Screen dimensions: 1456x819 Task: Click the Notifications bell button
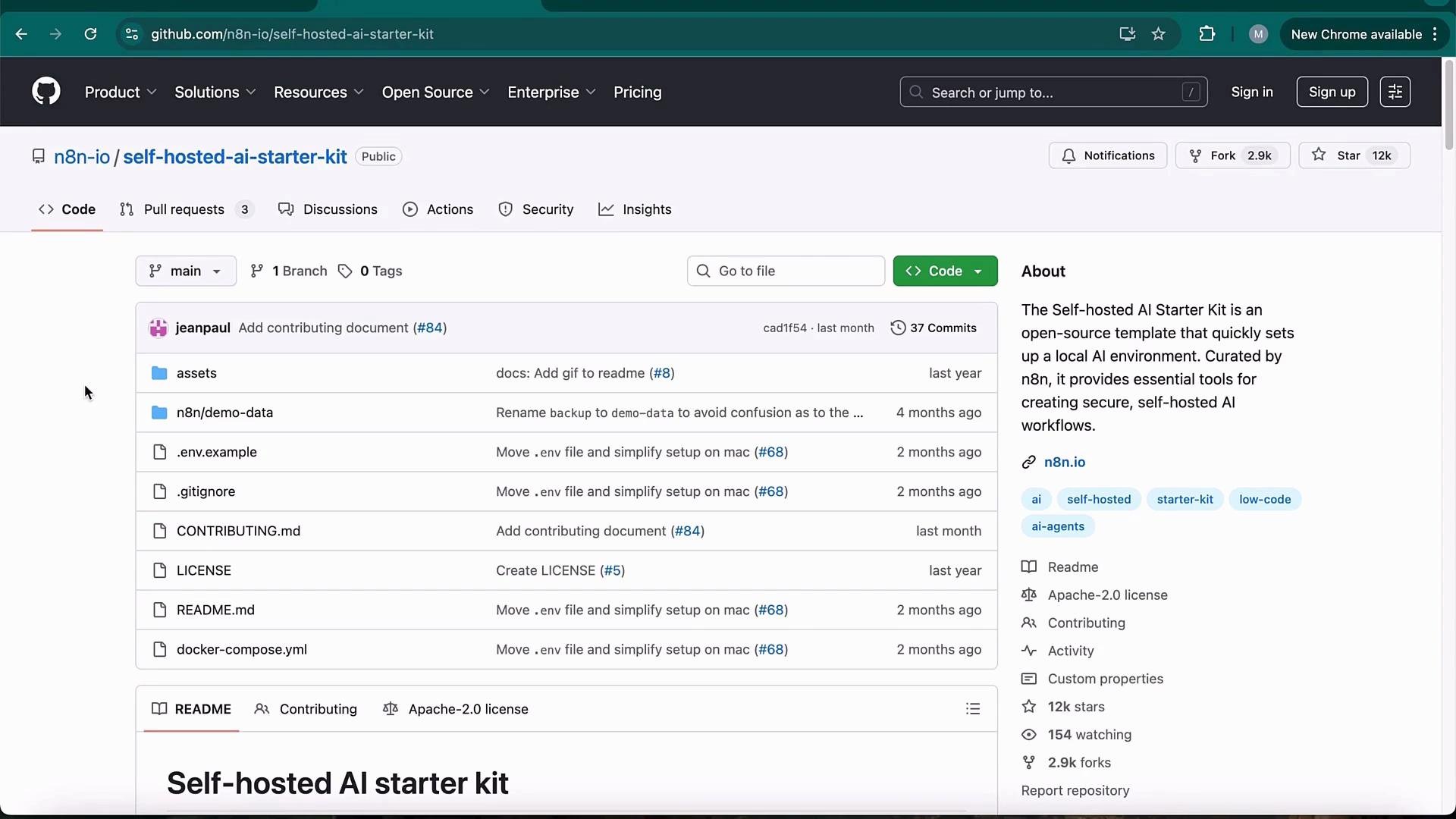pyautogui.click(x=1108, y=155)
